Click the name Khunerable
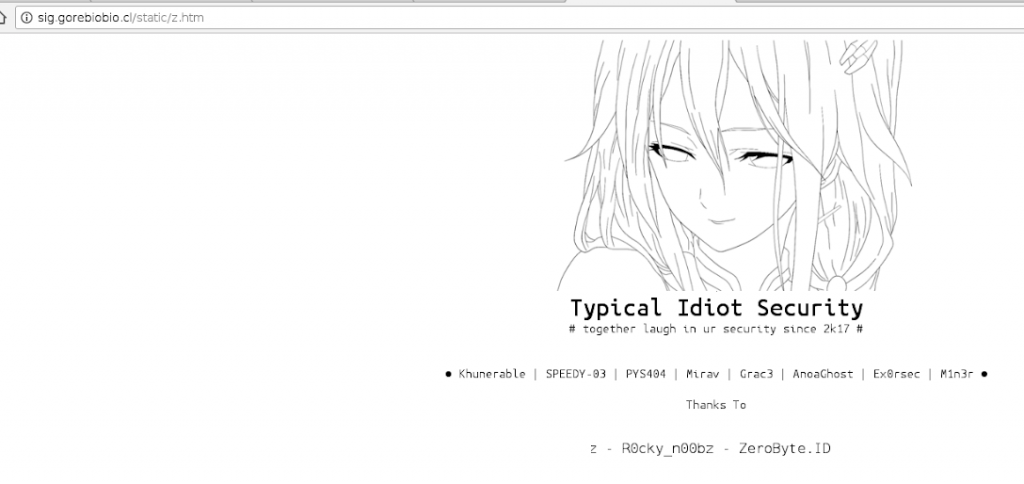Viewport: 1024px width, 484px height. [x=492, y=374]
